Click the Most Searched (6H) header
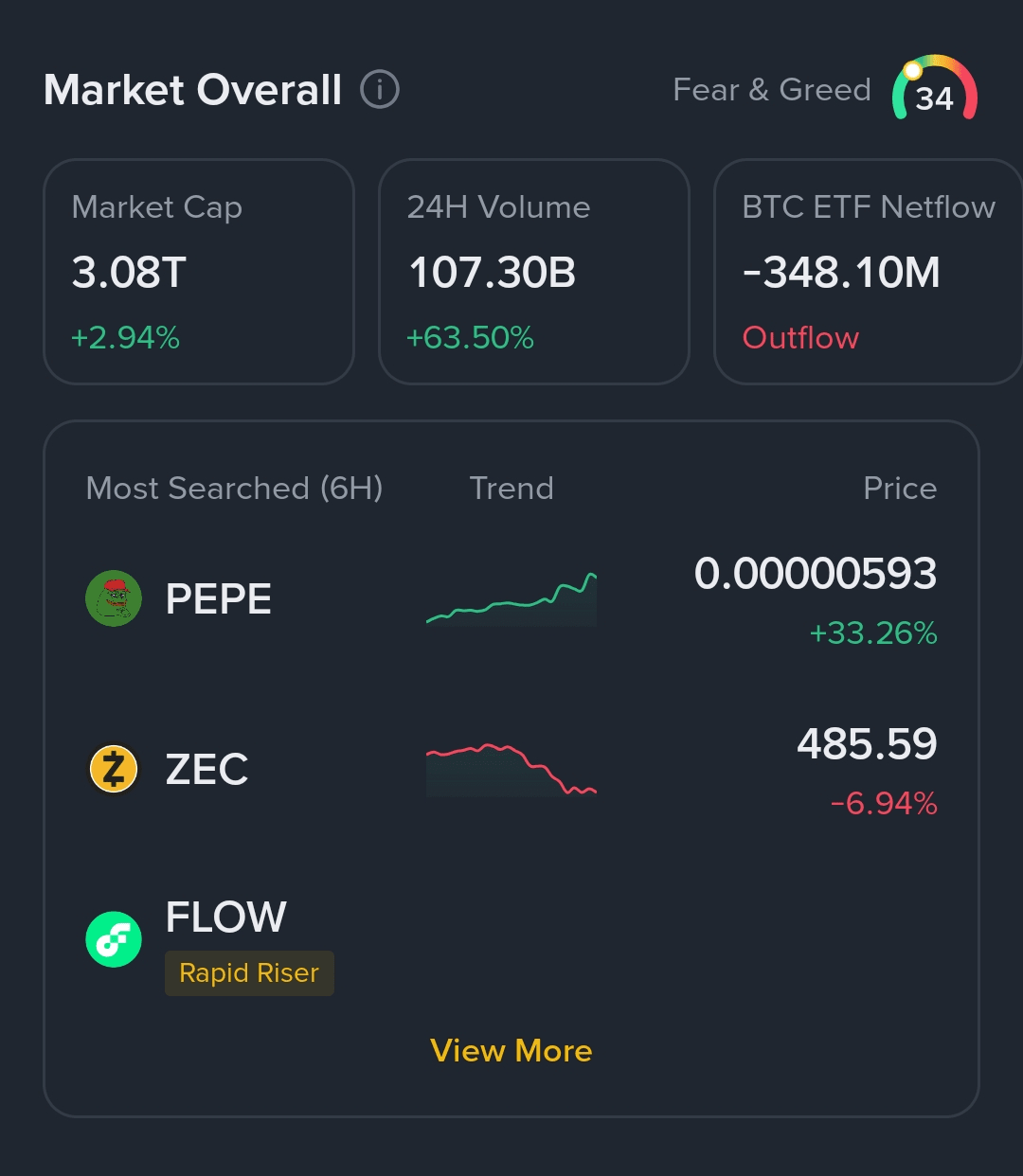Viewport: 1023px width, 1176px height. click(x=234, y=489)
